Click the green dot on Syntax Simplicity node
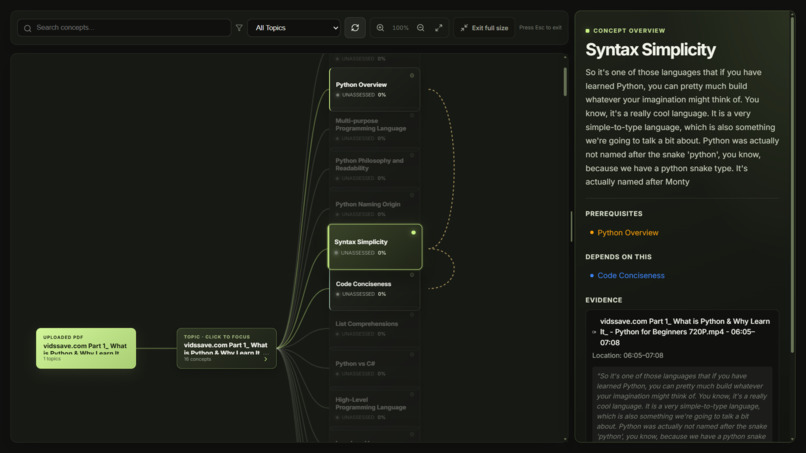 click(x=413, y=232)
